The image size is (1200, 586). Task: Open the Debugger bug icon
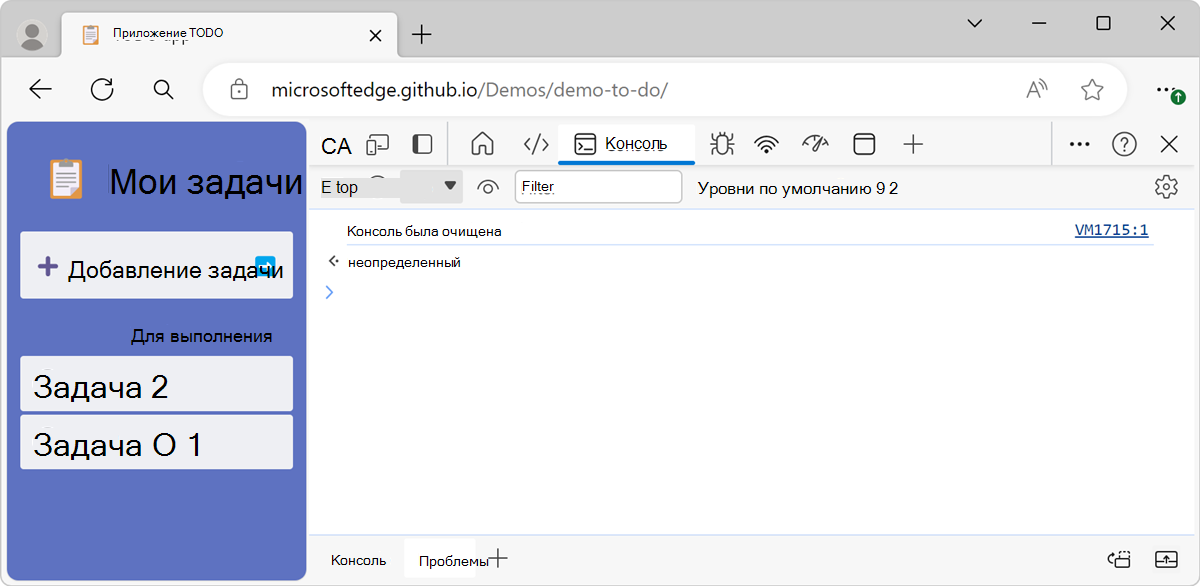pyautogui.click(x=721, y=143)
